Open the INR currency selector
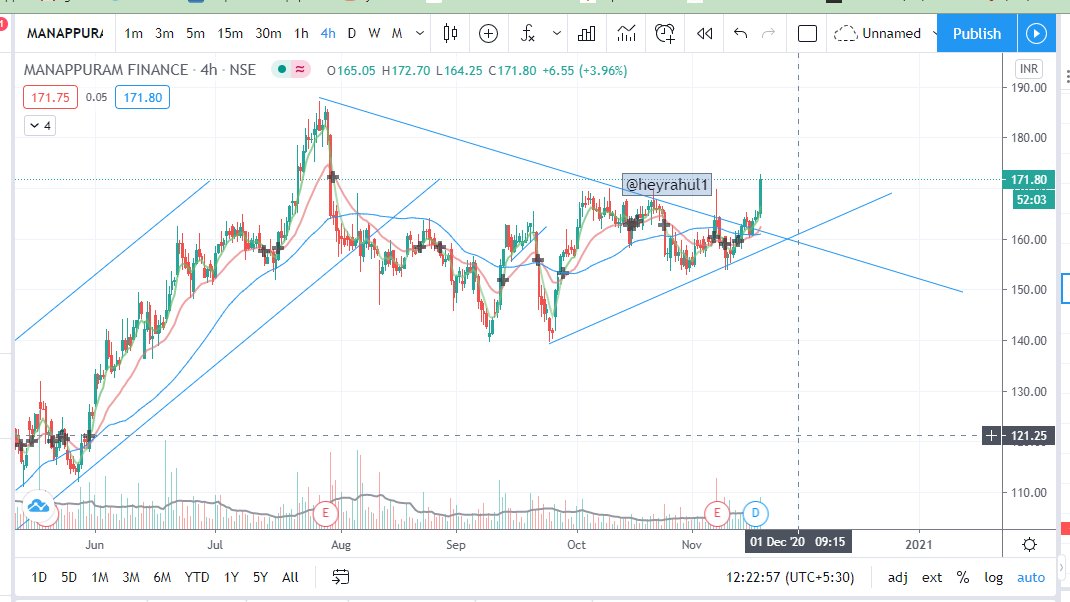Image resolution: width=1070 pixels, height=602 pixels. point(1028,69)
